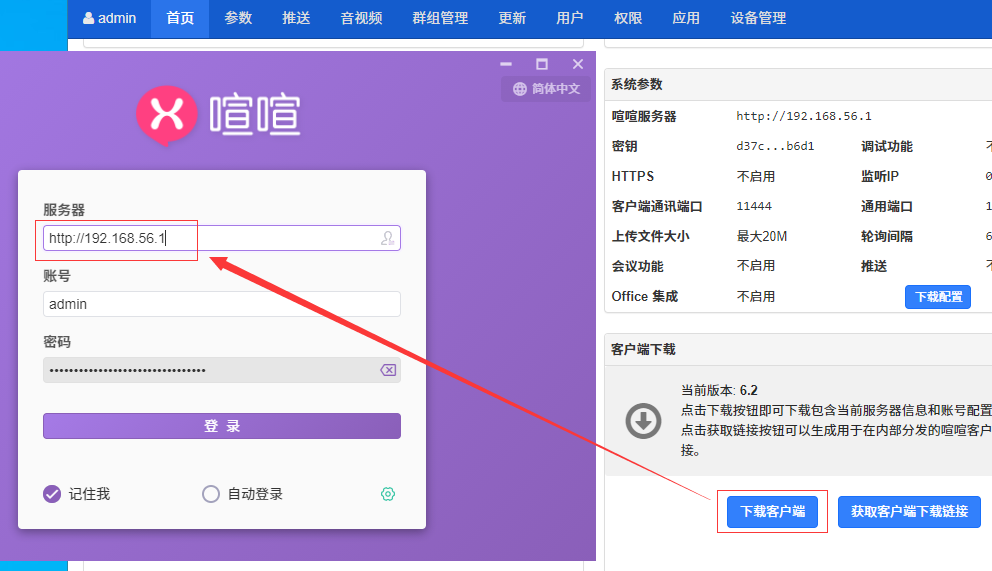Click the 最大20M upload size value
Viewport: 992px width, 571px height.
(762, 236)
